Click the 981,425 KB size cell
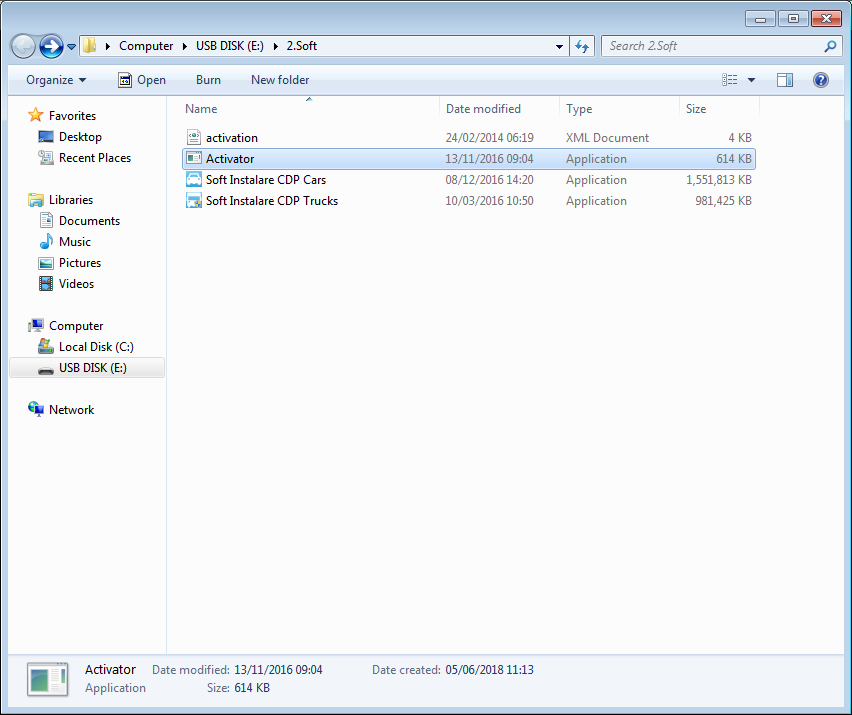852x715 pixels. point(723,201)
